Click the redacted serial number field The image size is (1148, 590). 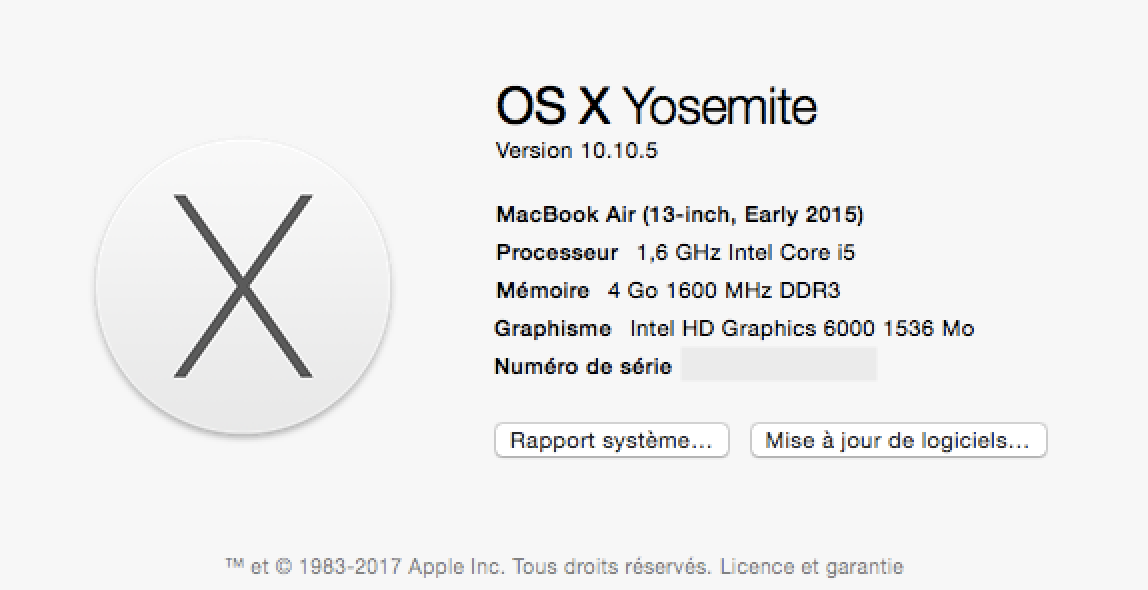(778, 365)
